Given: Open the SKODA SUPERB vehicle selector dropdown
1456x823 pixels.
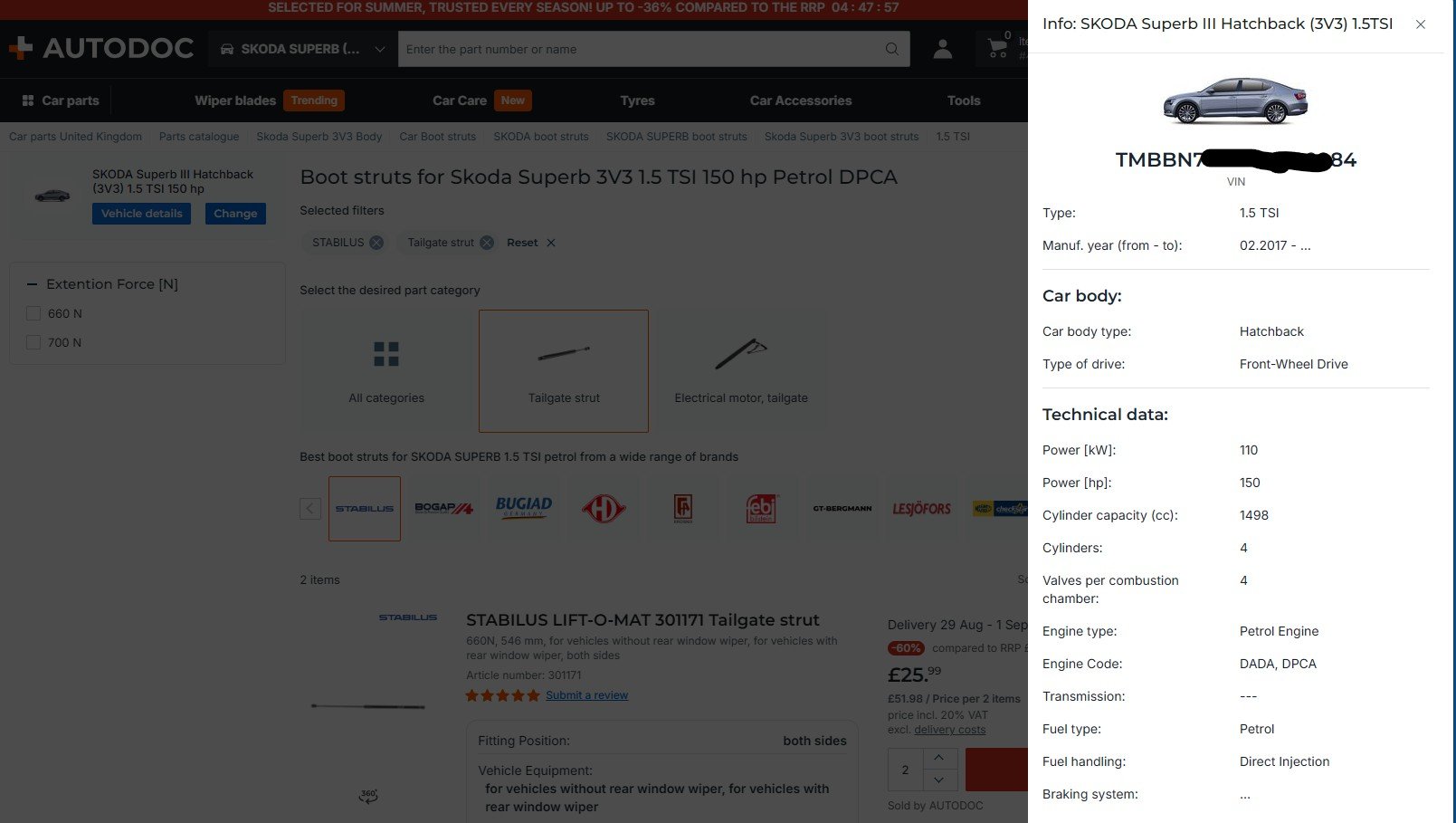Looking at the screenshot, I should [303, 49].
